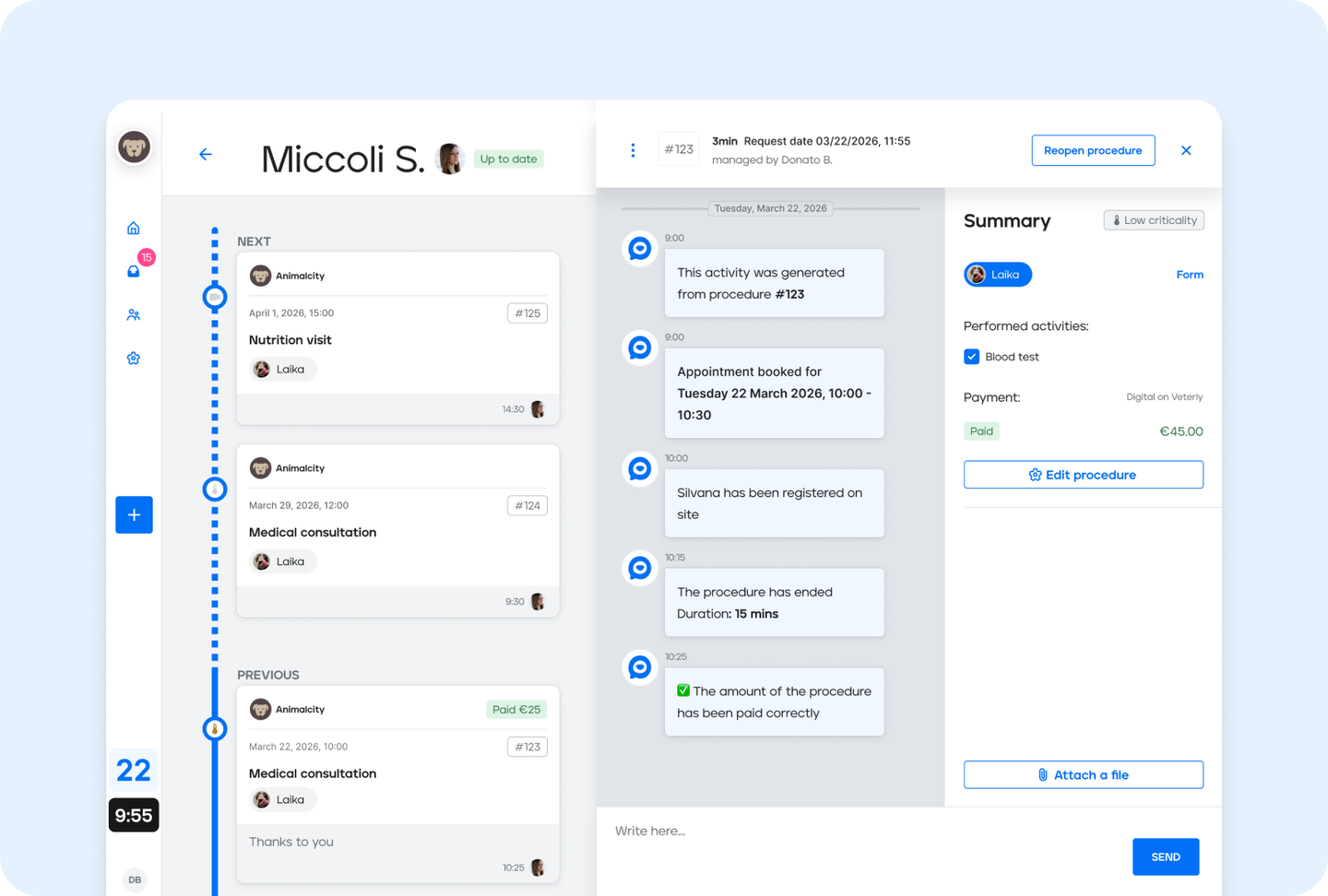1328x896 pixels.
Task: Click the Paid €25 badge
Action: [x=516, y=710]
